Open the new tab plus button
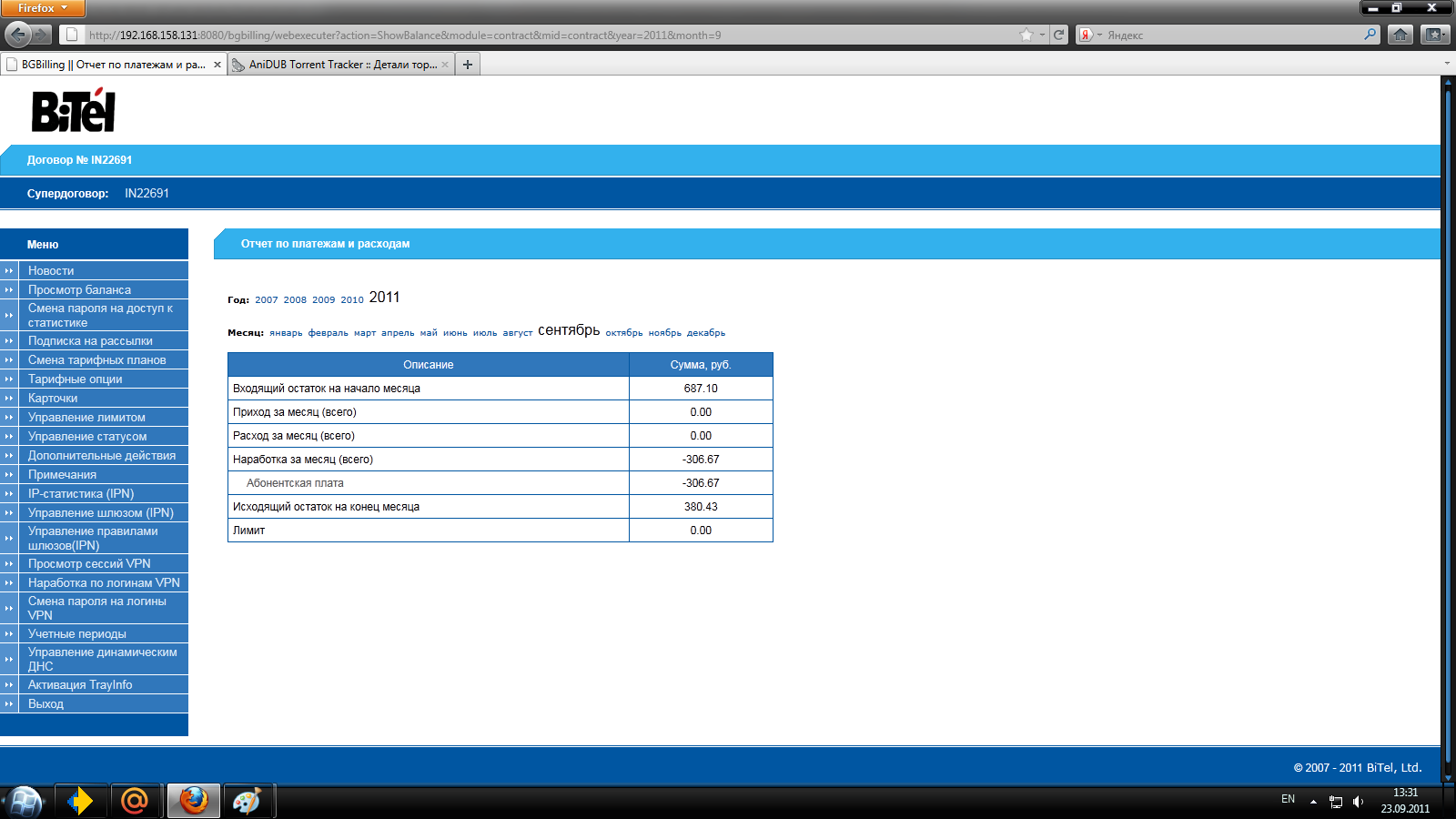 (468, 65)
